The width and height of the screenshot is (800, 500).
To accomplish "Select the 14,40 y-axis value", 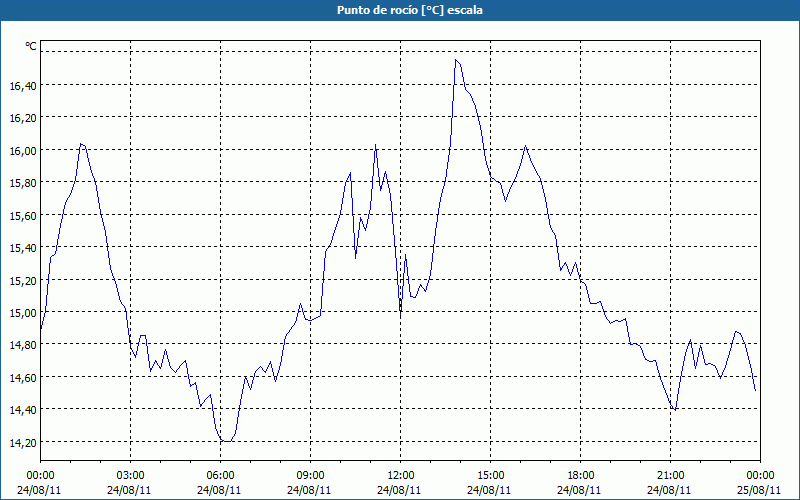I will coord(23,410).
